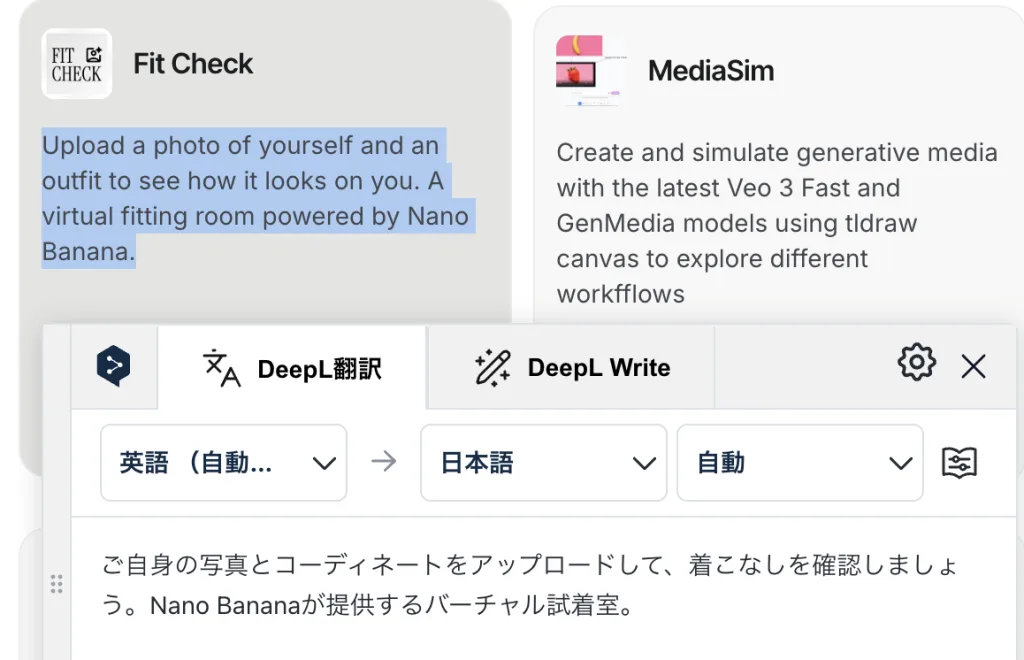Open the 自動 formality dropdown

(800, 463)
